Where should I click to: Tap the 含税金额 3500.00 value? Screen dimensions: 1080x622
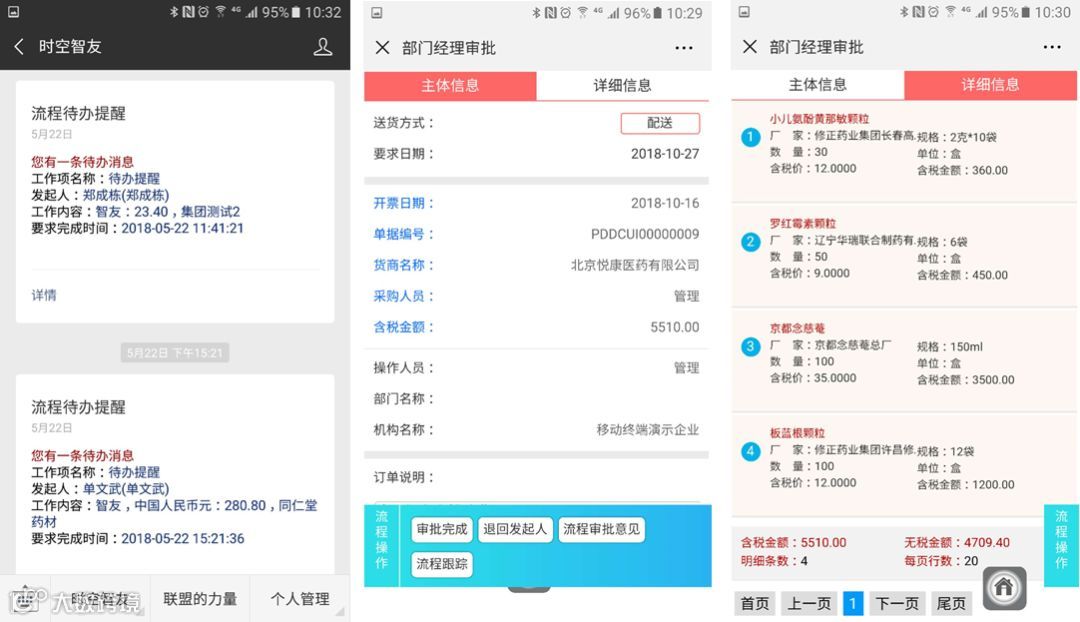click(x=993, y=380)
